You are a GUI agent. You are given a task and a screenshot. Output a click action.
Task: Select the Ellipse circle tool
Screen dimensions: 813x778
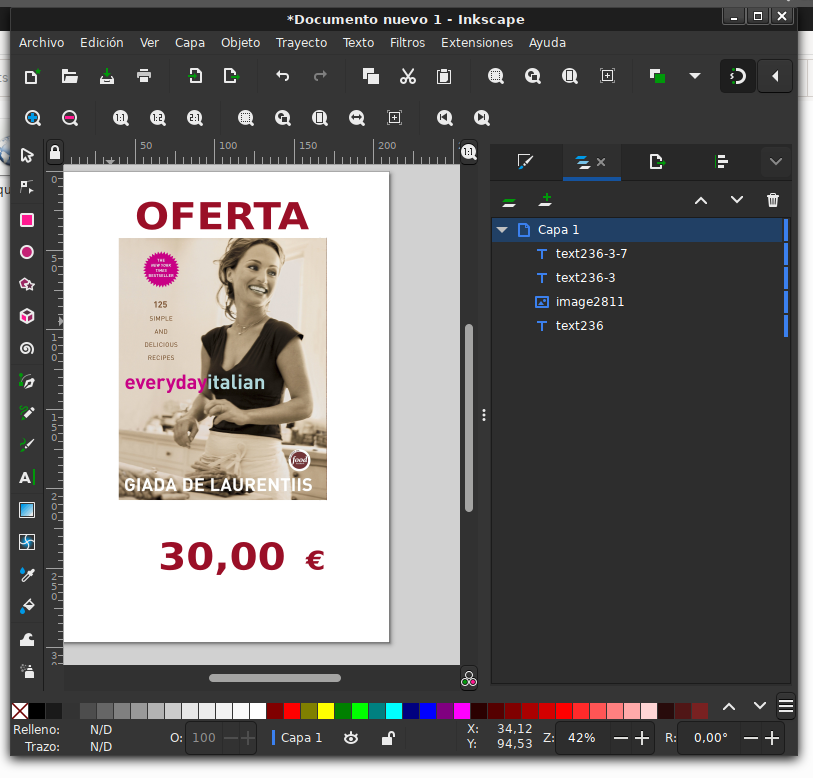pos(27,252)
